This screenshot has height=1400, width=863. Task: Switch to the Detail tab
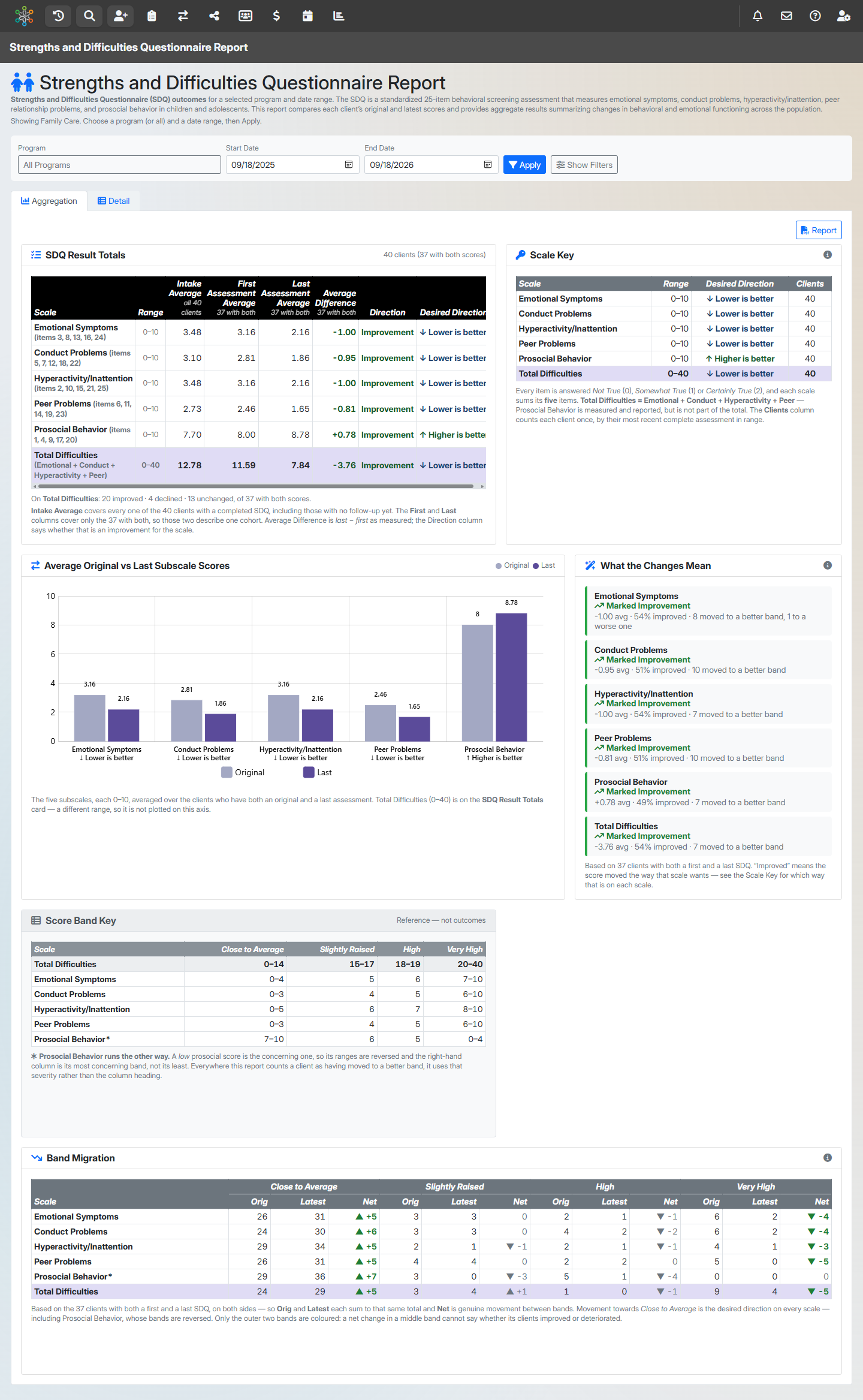[x=114, y=201]
